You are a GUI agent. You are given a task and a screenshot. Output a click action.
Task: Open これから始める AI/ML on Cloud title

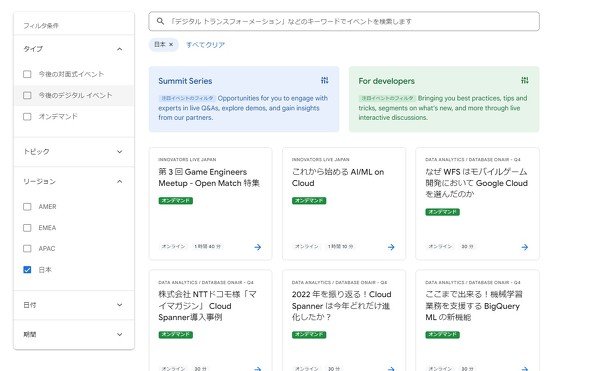click(x=338, y=178)
